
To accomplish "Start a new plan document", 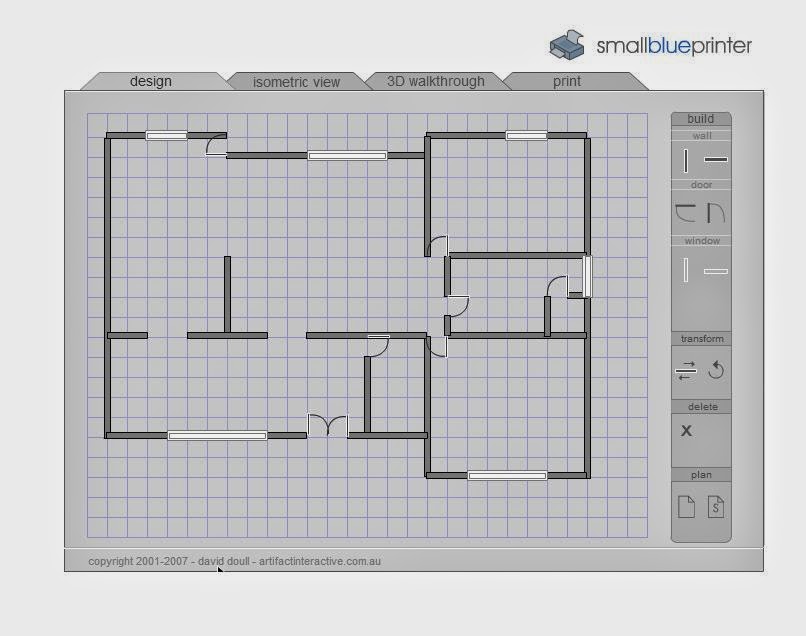I will click(x=686, y=509).
